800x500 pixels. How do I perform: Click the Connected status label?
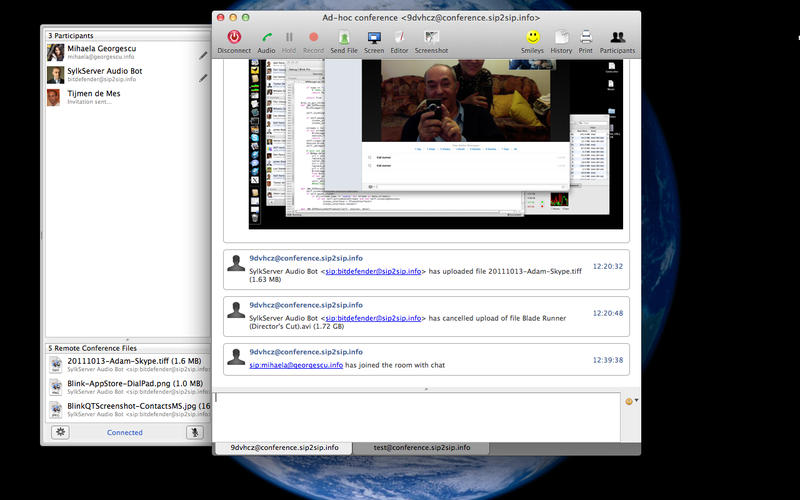pos(124,433)
